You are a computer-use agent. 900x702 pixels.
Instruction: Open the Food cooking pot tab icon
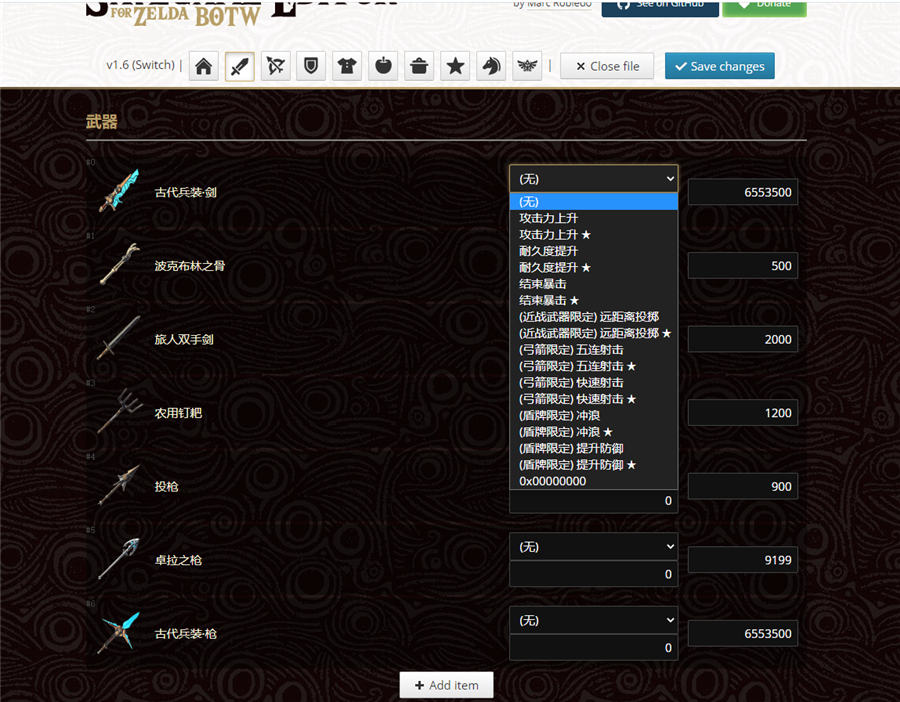(419, 67)
